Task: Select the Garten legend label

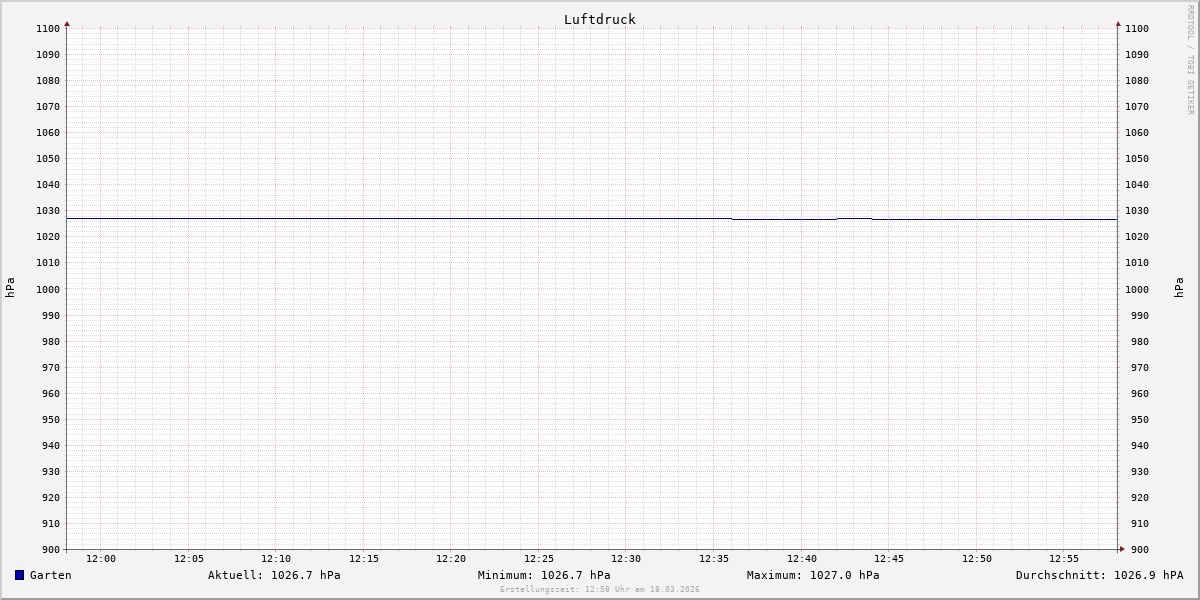Action: pyautogui.click(x=50, y=575)
